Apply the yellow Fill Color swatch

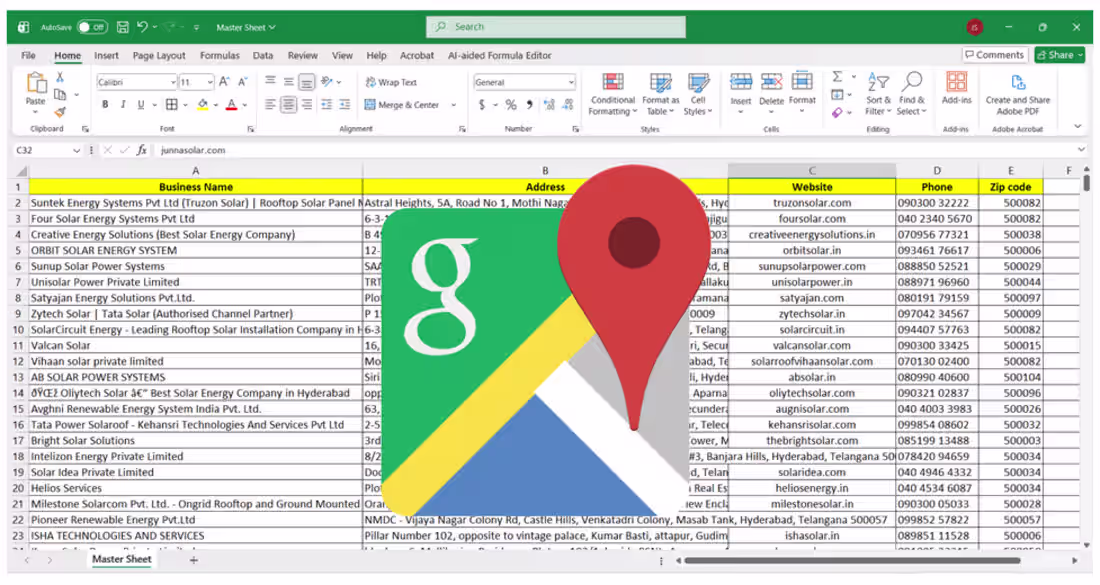tap(203, 105)
